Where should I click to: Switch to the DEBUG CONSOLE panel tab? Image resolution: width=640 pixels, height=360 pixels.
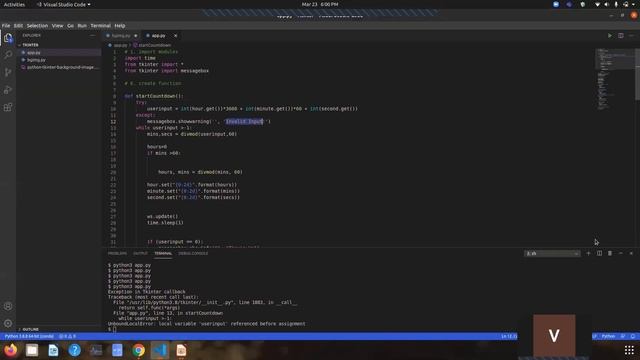click(x=193, y=253)
